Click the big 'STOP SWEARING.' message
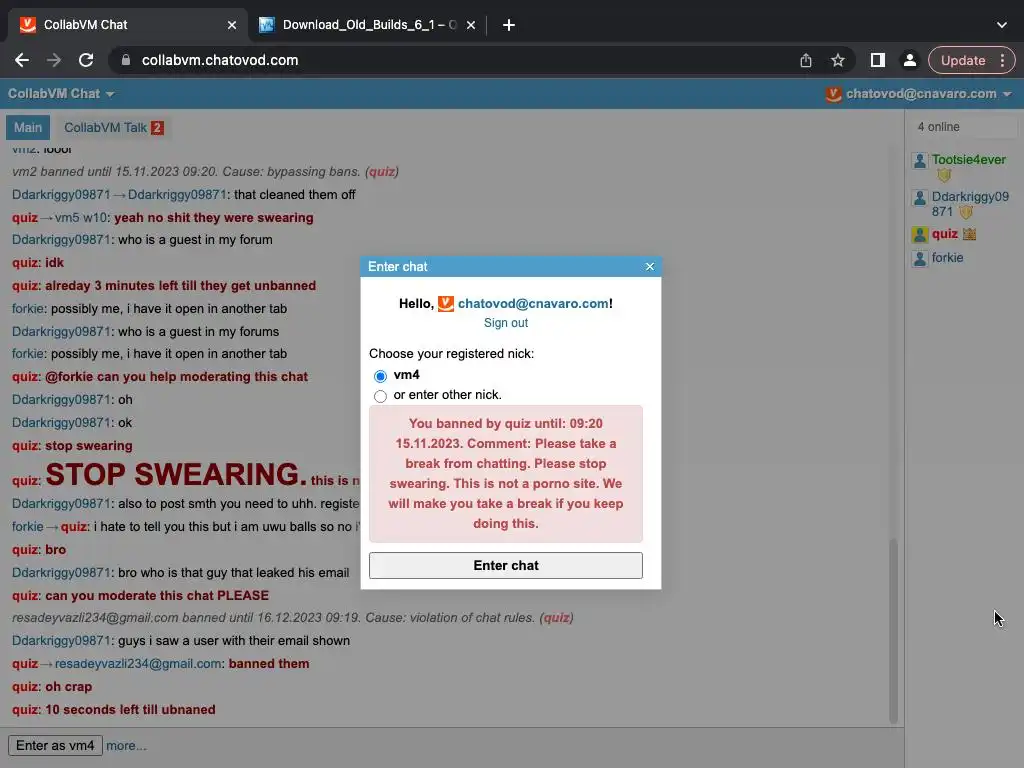 point(176,474)
